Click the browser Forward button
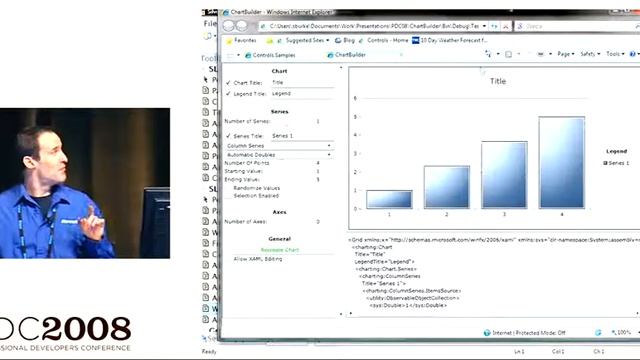The height and width of the screenshot is (360, 640). (x=242, y=26)
